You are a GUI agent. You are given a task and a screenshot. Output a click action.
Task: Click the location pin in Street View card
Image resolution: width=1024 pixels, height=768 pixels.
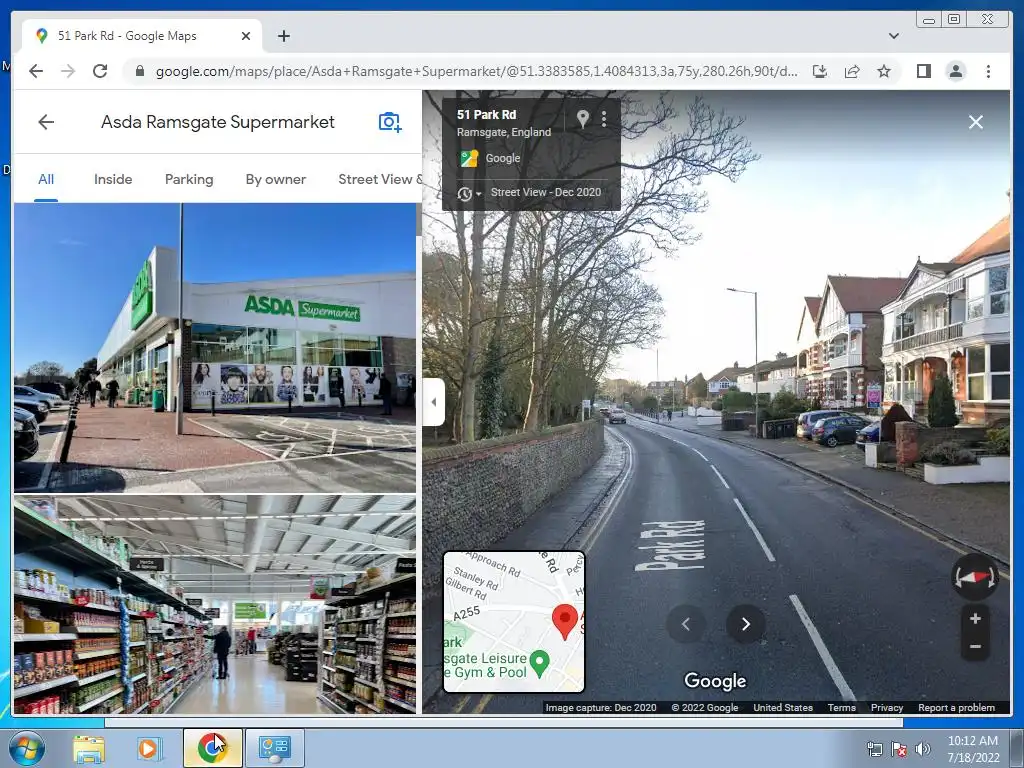(x=583, y=118)
